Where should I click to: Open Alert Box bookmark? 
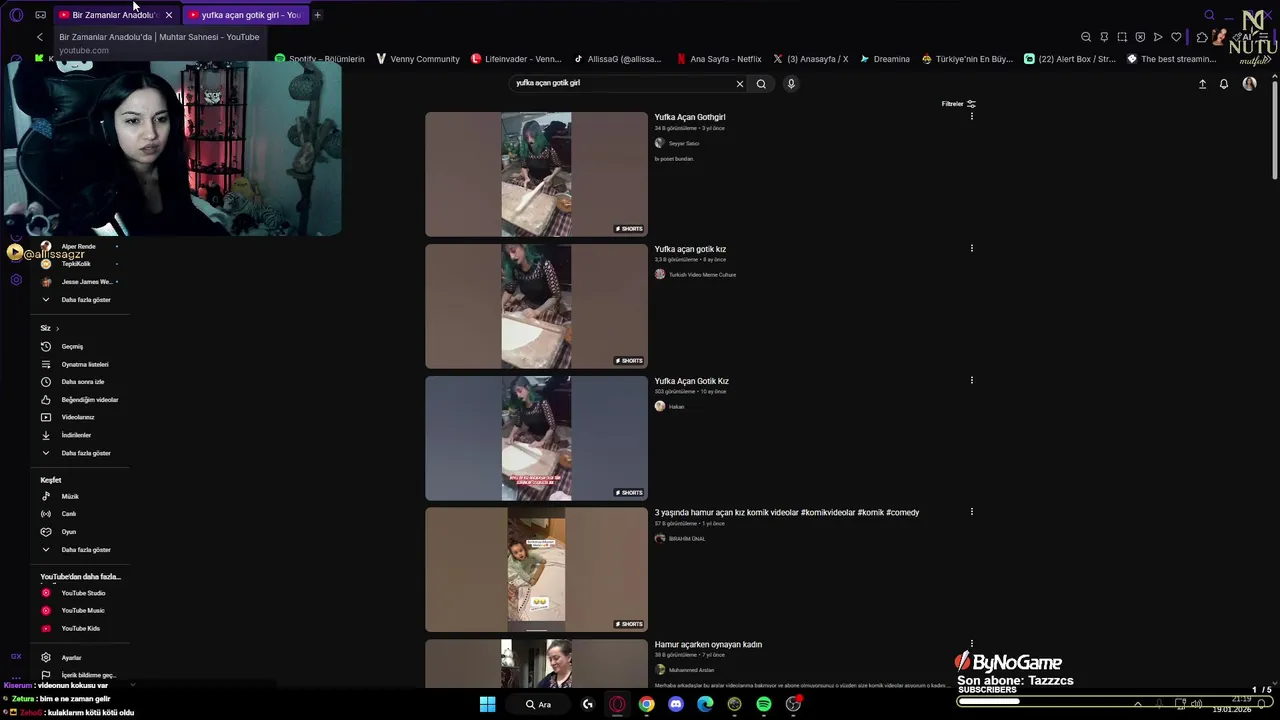1069,59
